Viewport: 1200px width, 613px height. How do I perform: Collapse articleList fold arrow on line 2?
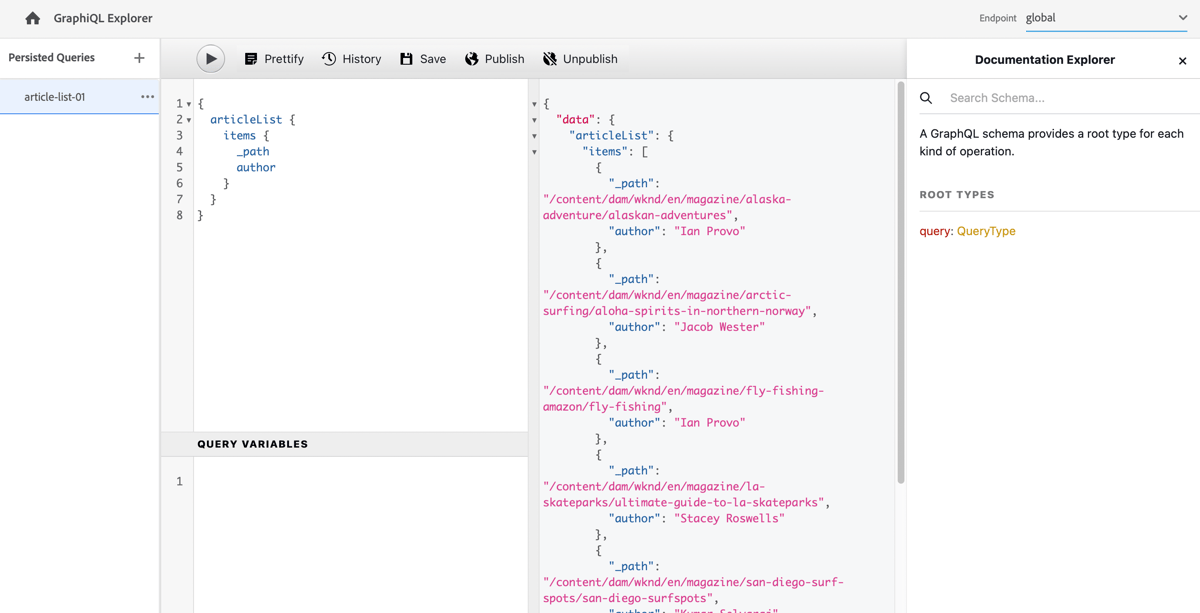(189, 120)
